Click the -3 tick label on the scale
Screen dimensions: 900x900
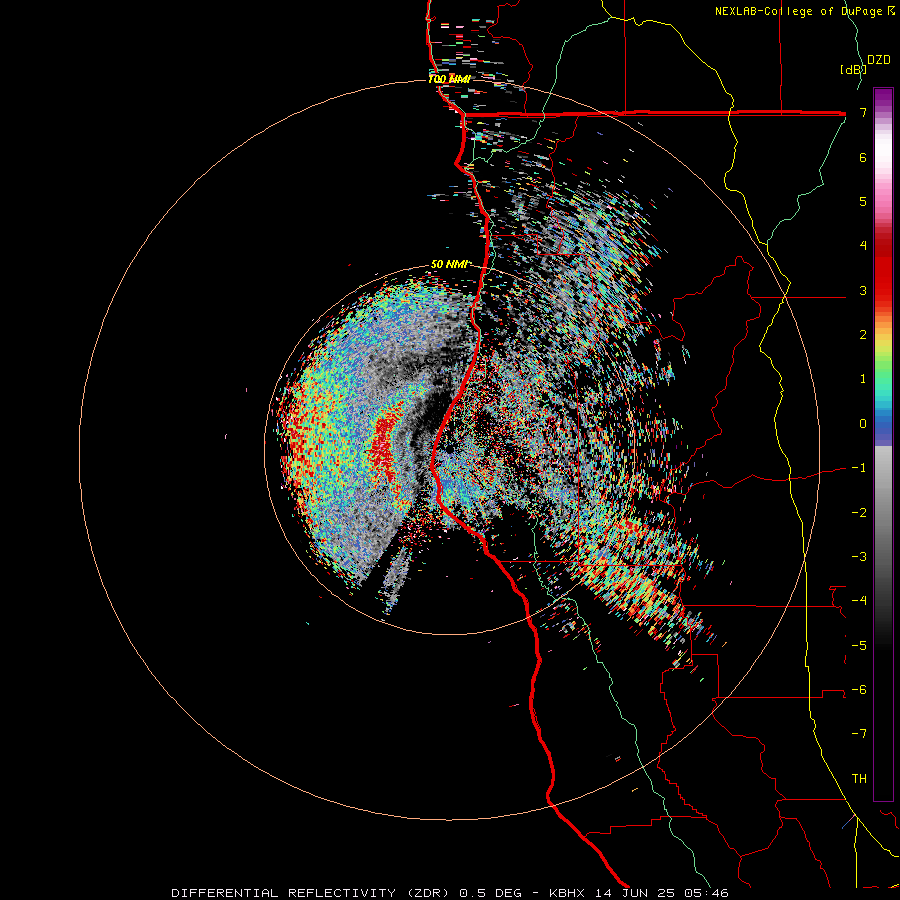(859, 556)
